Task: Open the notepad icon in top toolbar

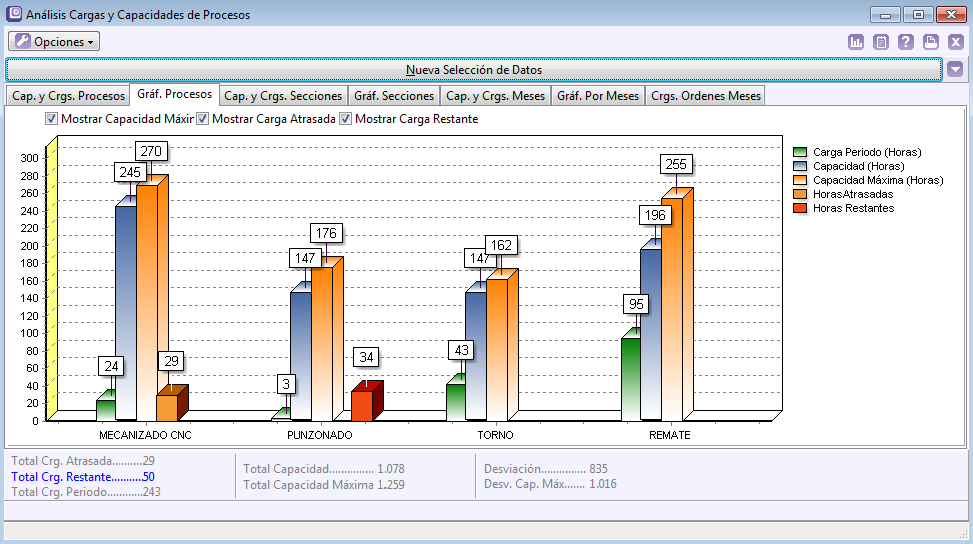Action: click(881, 42)
